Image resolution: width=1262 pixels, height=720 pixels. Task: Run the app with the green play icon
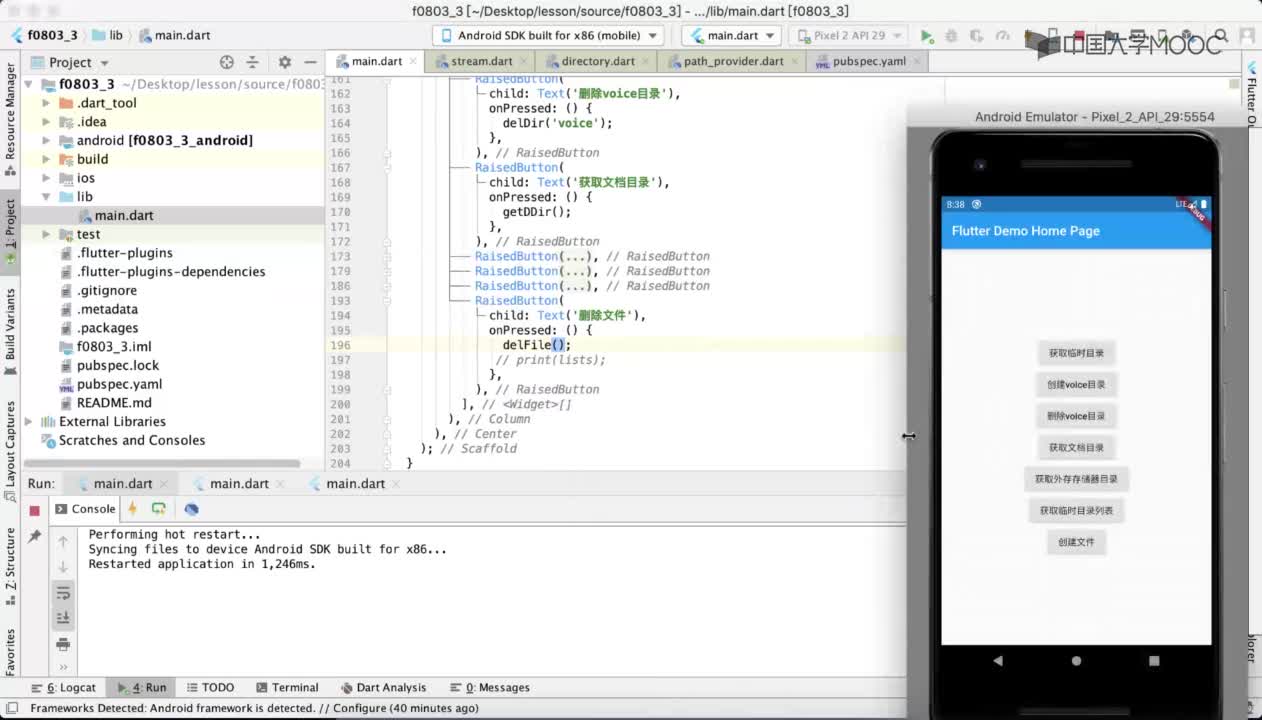click(927, 36)
